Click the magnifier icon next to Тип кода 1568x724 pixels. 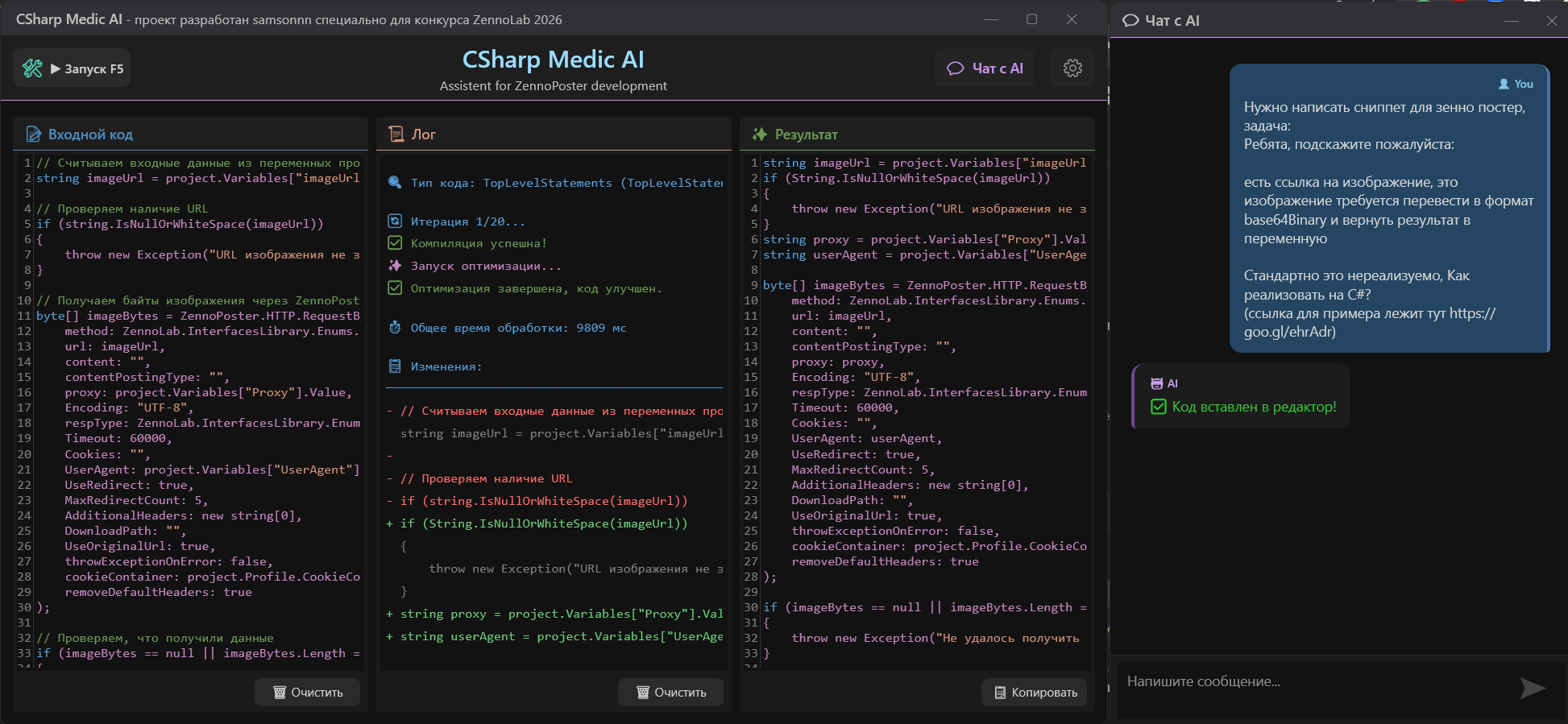click(395, 183)
